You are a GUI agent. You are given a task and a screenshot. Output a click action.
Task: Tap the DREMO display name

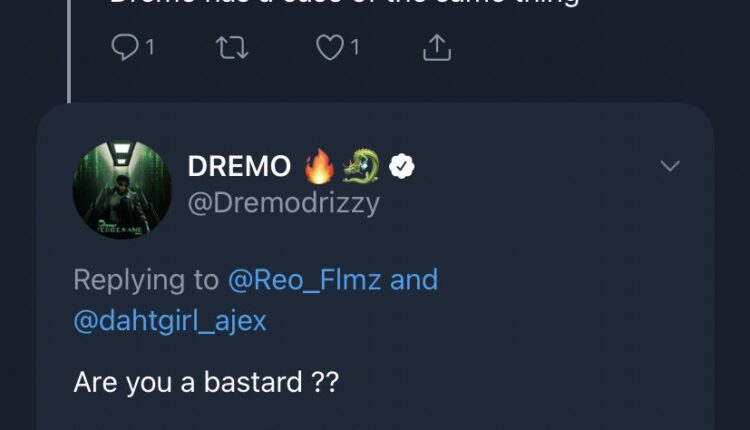tap(240, 167)
